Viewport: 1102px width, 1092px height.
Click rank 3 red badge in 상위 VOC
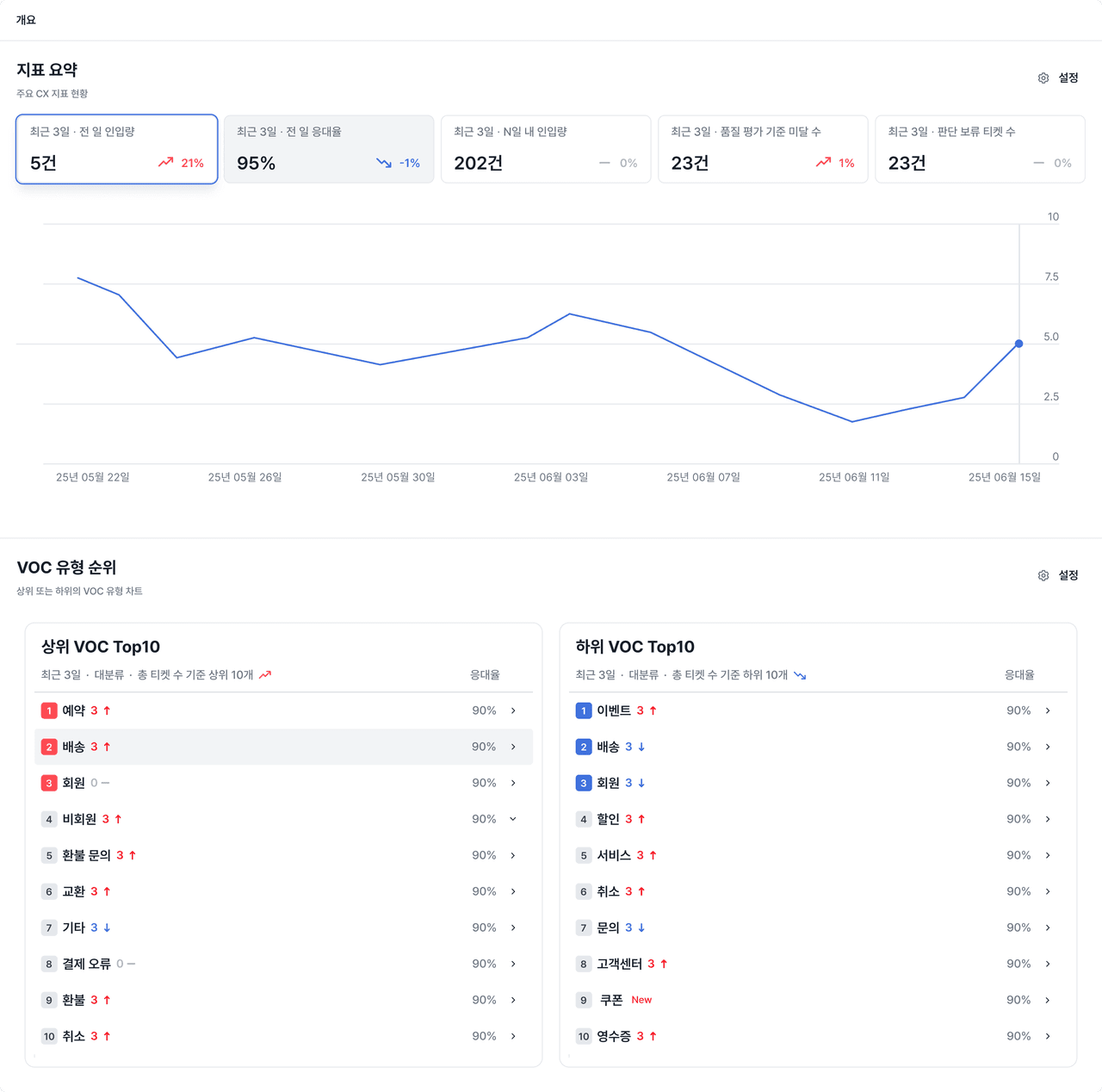[49, 783]
